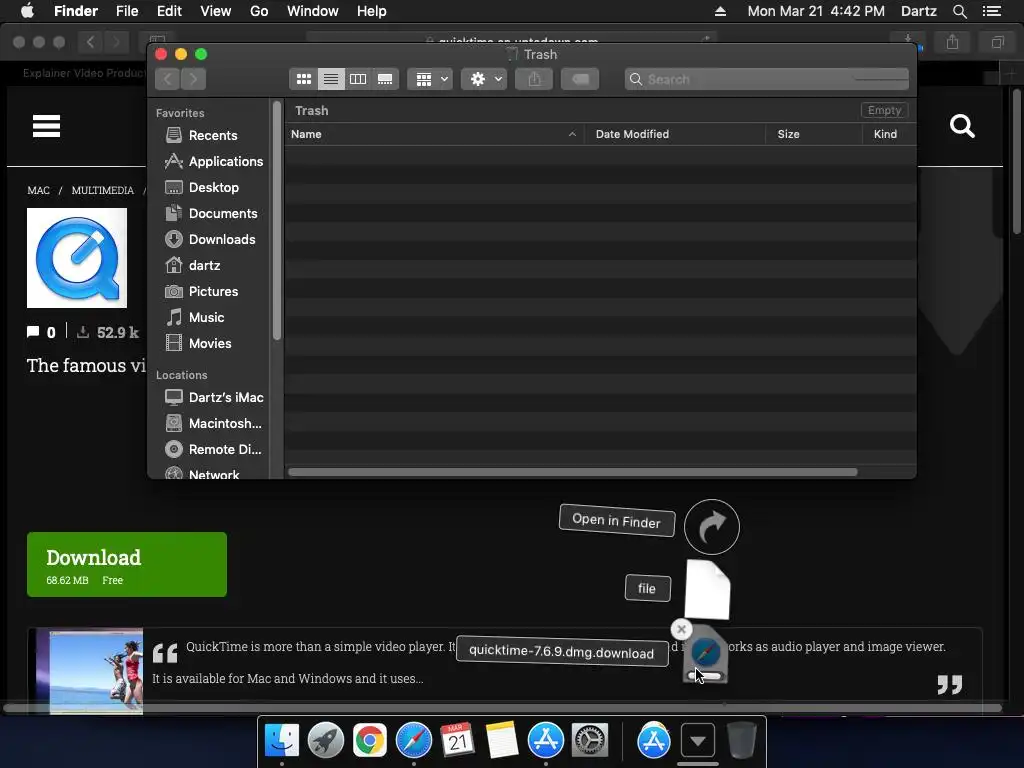1024x768 pixels.
Task: Click the Downloads stack in the Dock
Action: [x=697, y=741]
